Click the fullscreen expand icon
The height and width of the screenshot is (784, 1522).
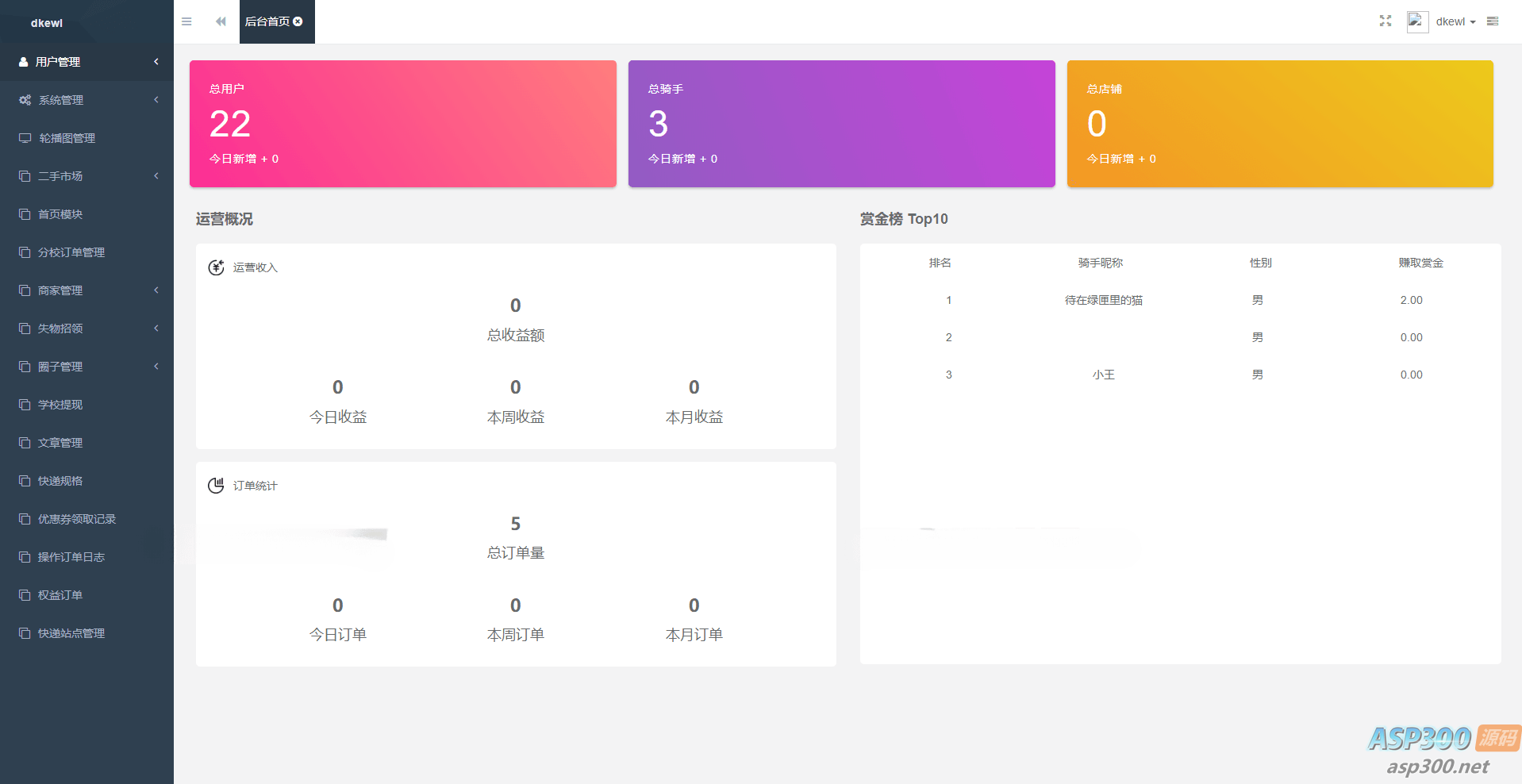pos(1386,21)
